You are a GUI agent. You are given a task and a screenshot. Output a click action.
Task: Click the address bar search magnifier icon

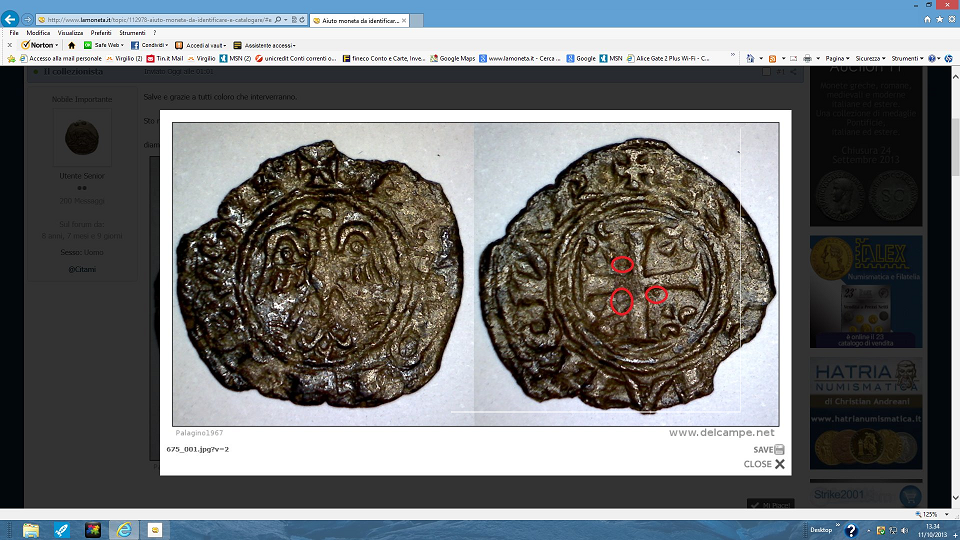[278, 20]
